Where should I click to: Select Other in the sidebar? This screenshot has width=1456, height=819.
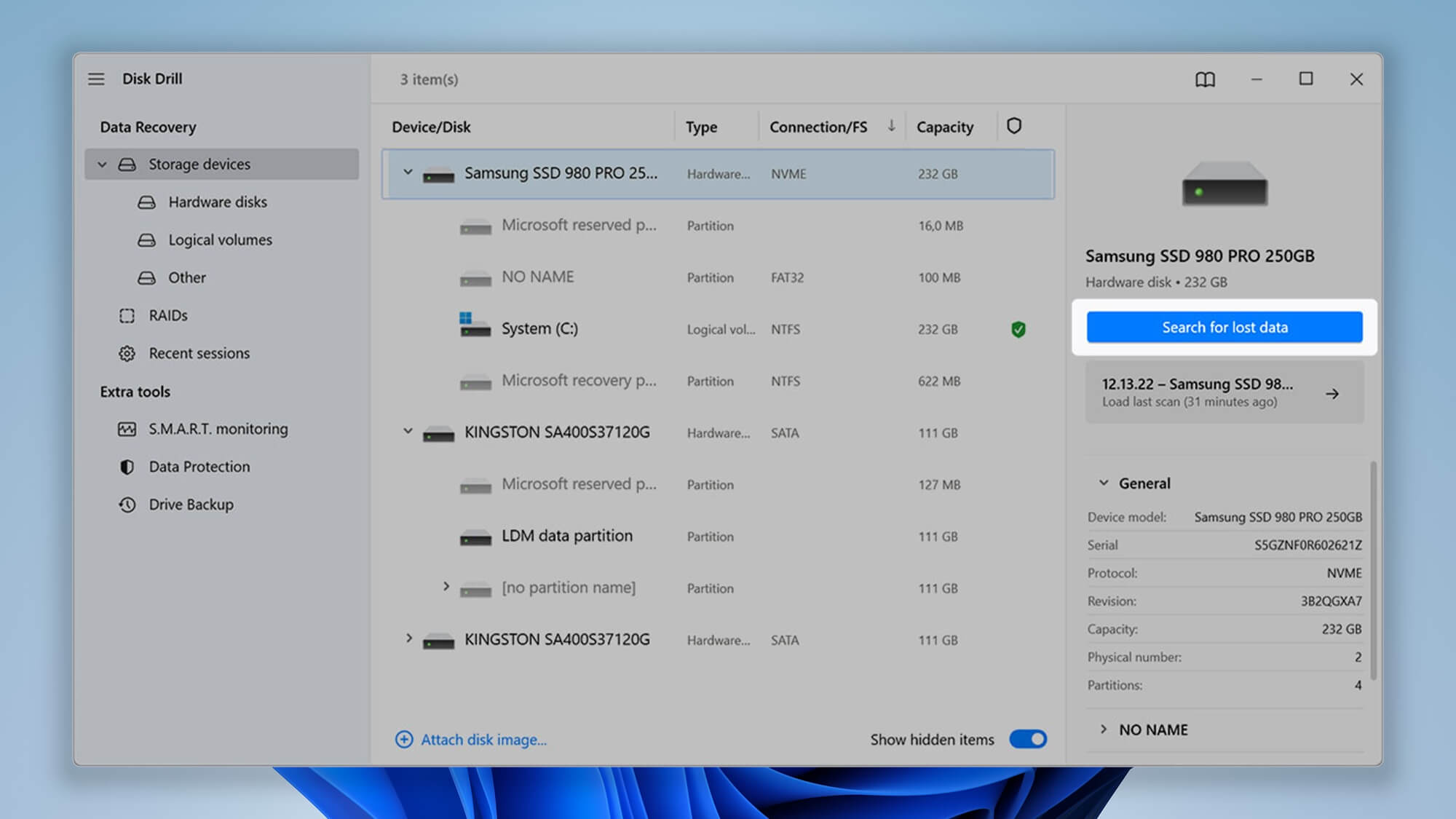pyautogui.click(x=187, y=277)
